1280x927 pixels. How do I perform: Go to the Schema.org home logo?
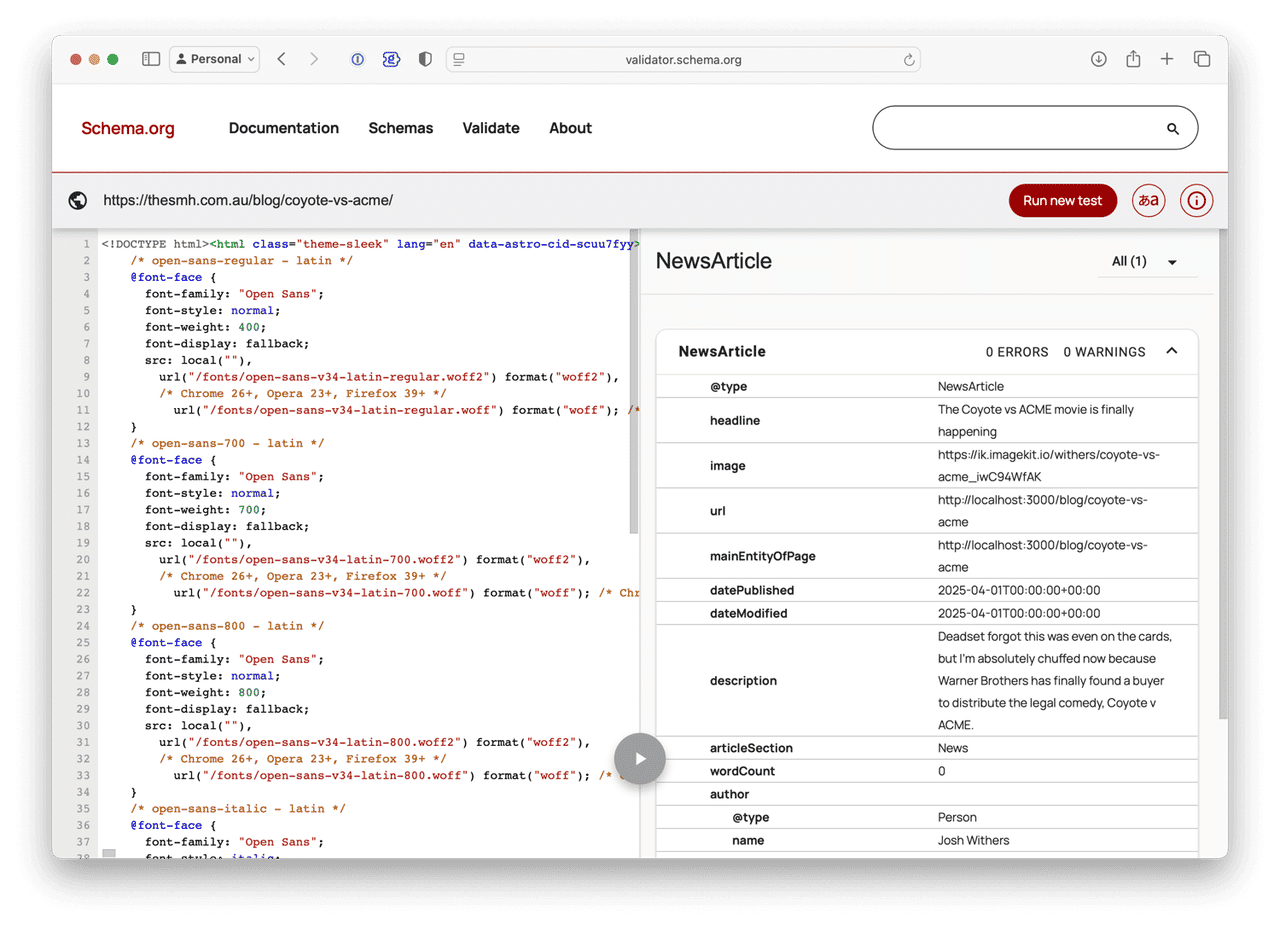[x=128, y=128]
